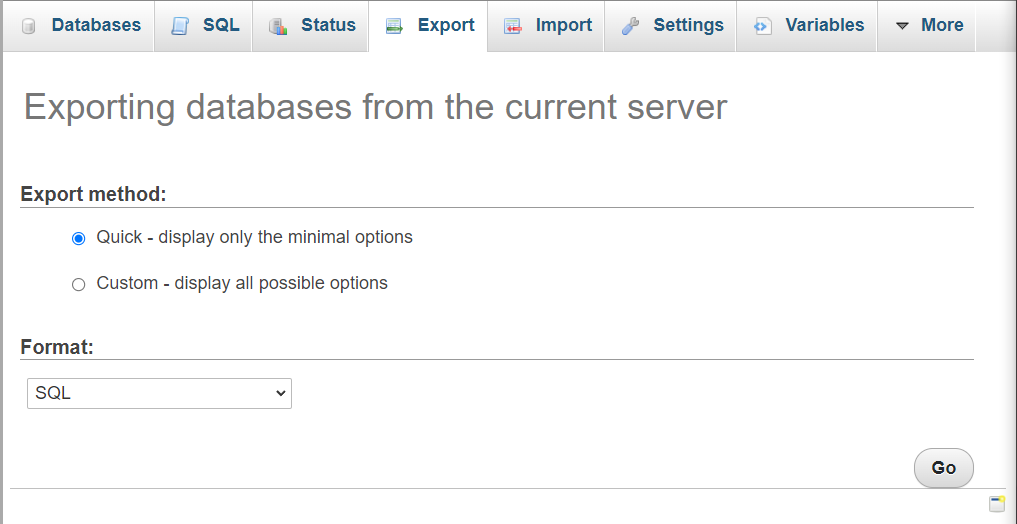The width and height of the screenshot is (1017, 524).
Task: Open the Status tab
Action: coord(311,26)
